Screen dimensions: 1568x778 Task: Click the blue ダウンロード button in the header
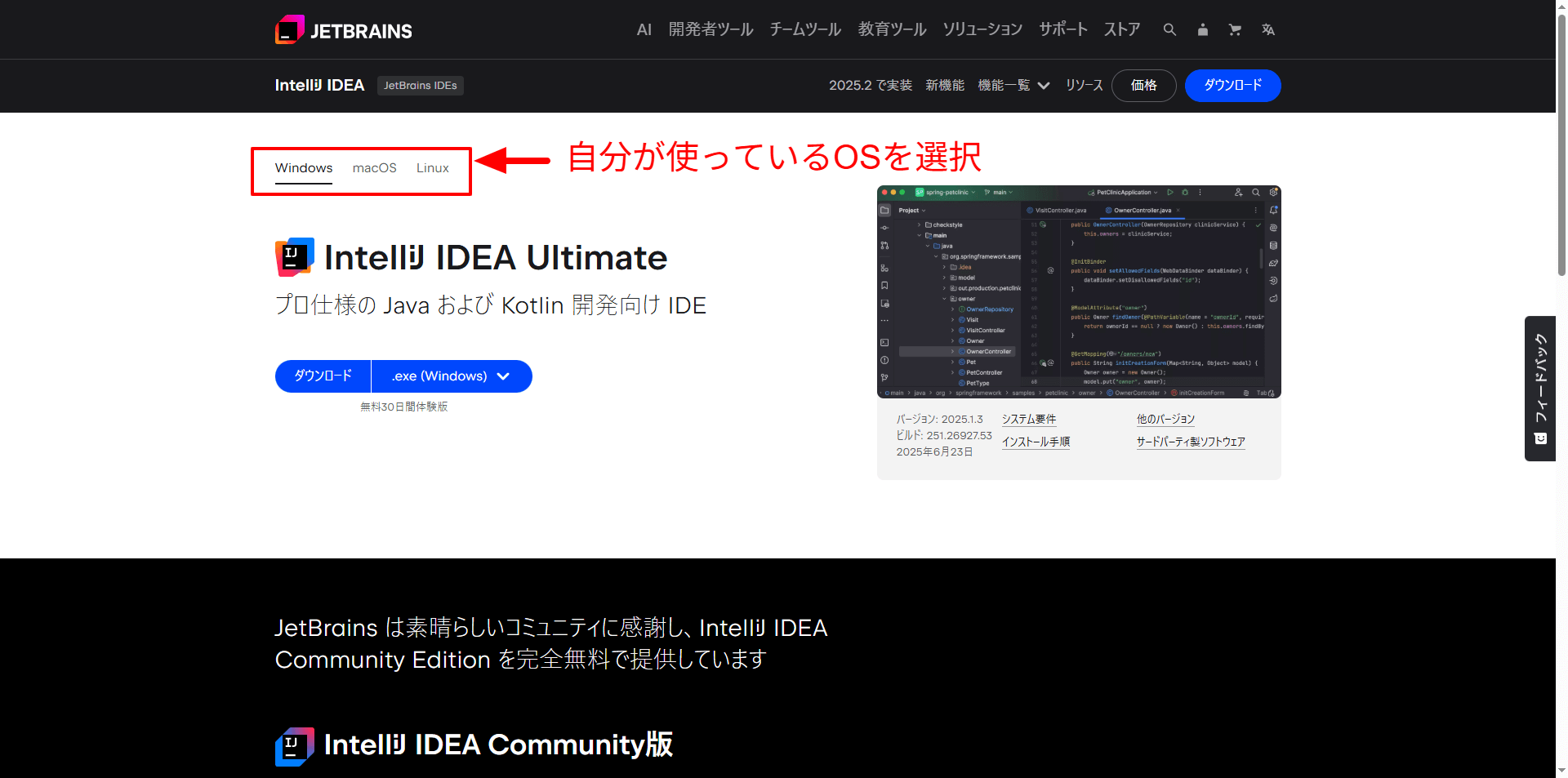(x=1232, y=85)
